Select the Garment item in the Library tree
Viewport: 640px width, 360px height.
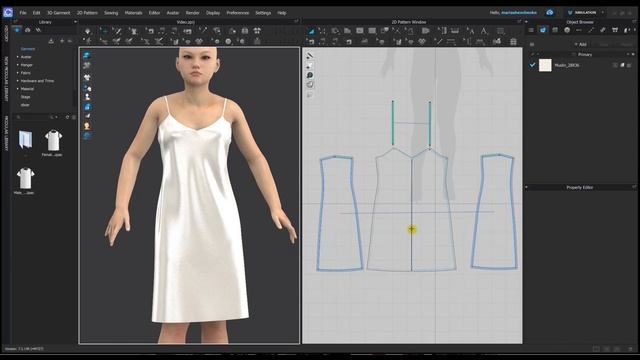pos(28,49)
